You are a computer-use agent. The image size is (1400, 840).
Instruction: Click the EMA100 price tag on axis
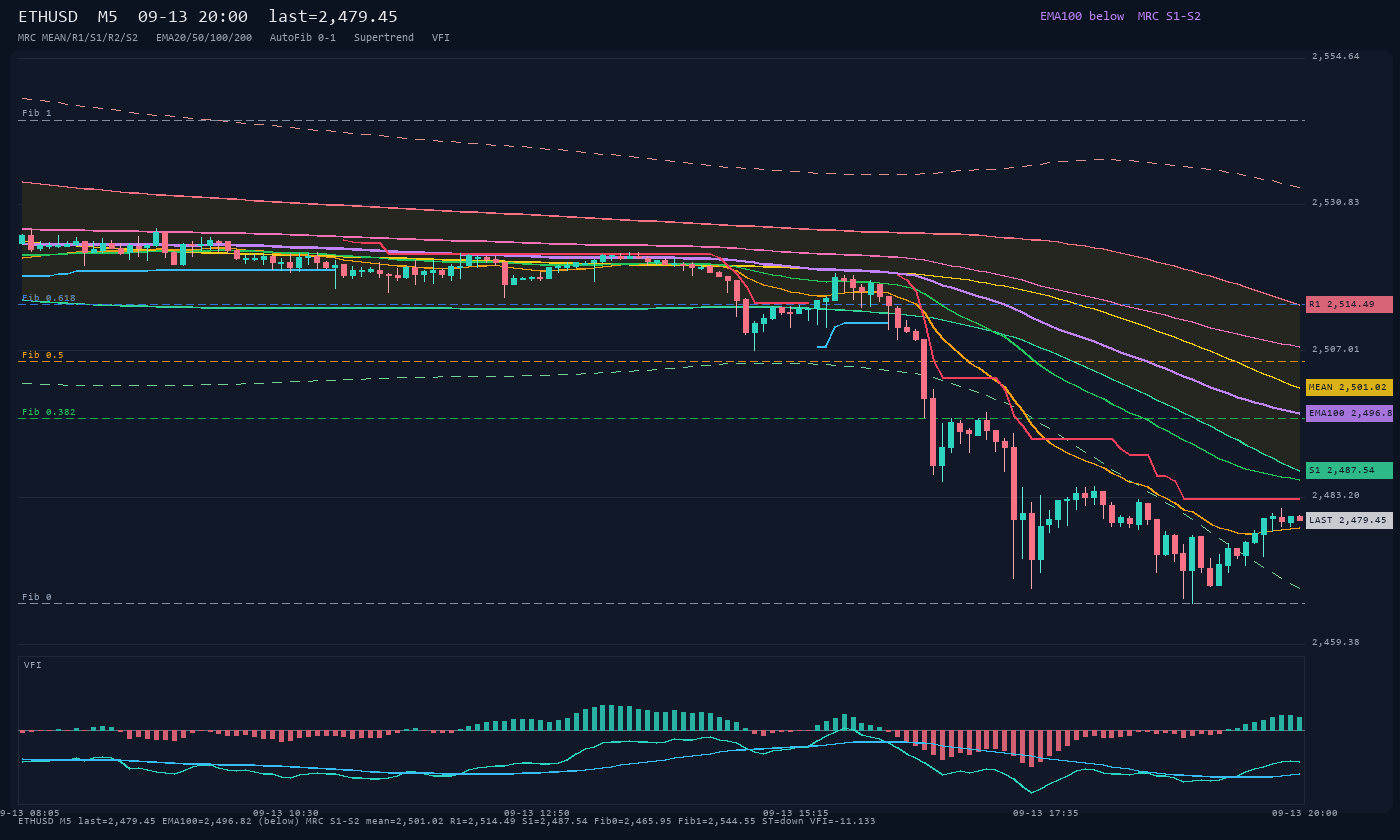[x=1349, y=413]
